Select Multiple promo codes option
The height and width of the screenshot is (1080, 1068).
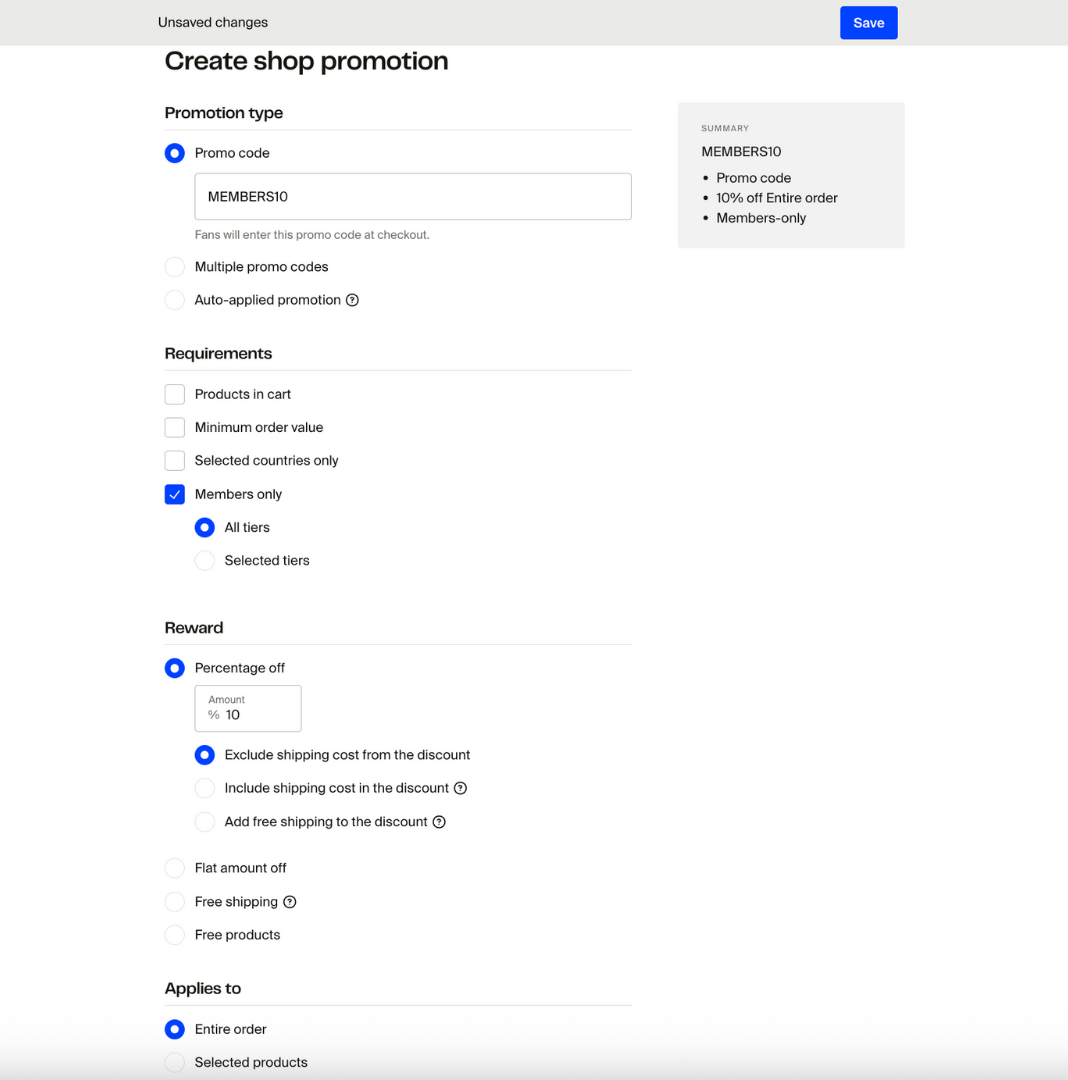tap(175, 267)
